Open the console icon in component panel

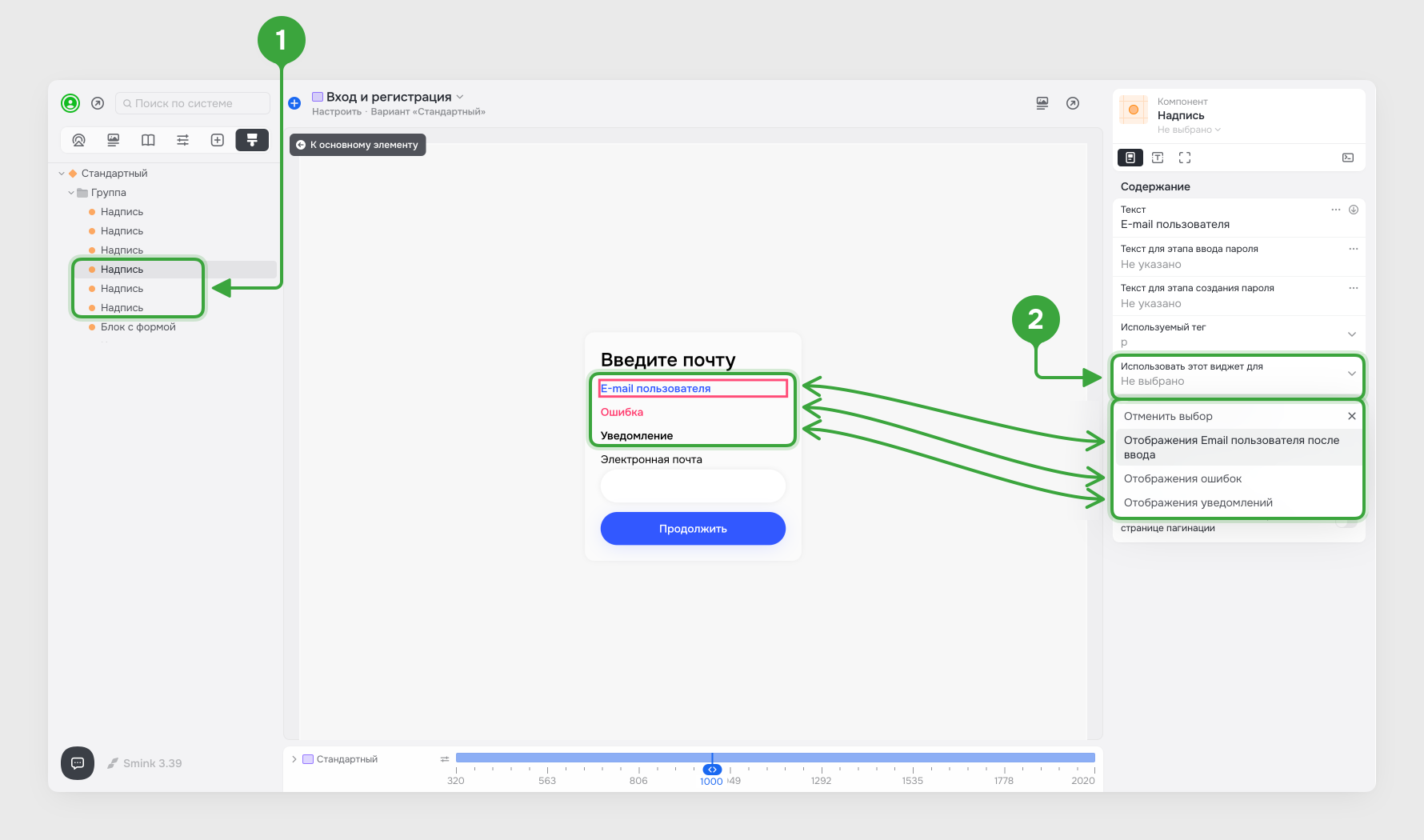coord(1348,158)
